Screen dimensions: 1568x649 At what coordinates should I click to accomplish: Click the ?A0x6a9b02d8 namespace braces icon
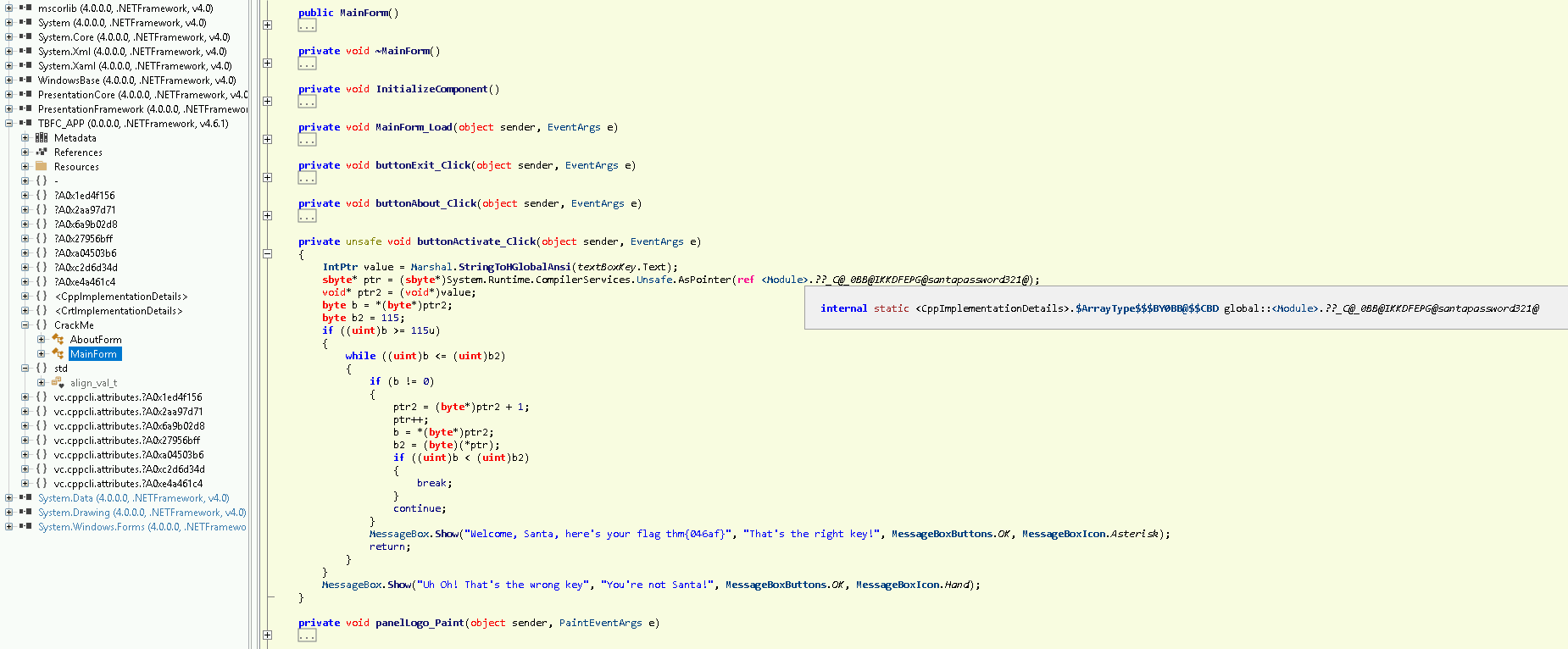(x=42, y=225)
